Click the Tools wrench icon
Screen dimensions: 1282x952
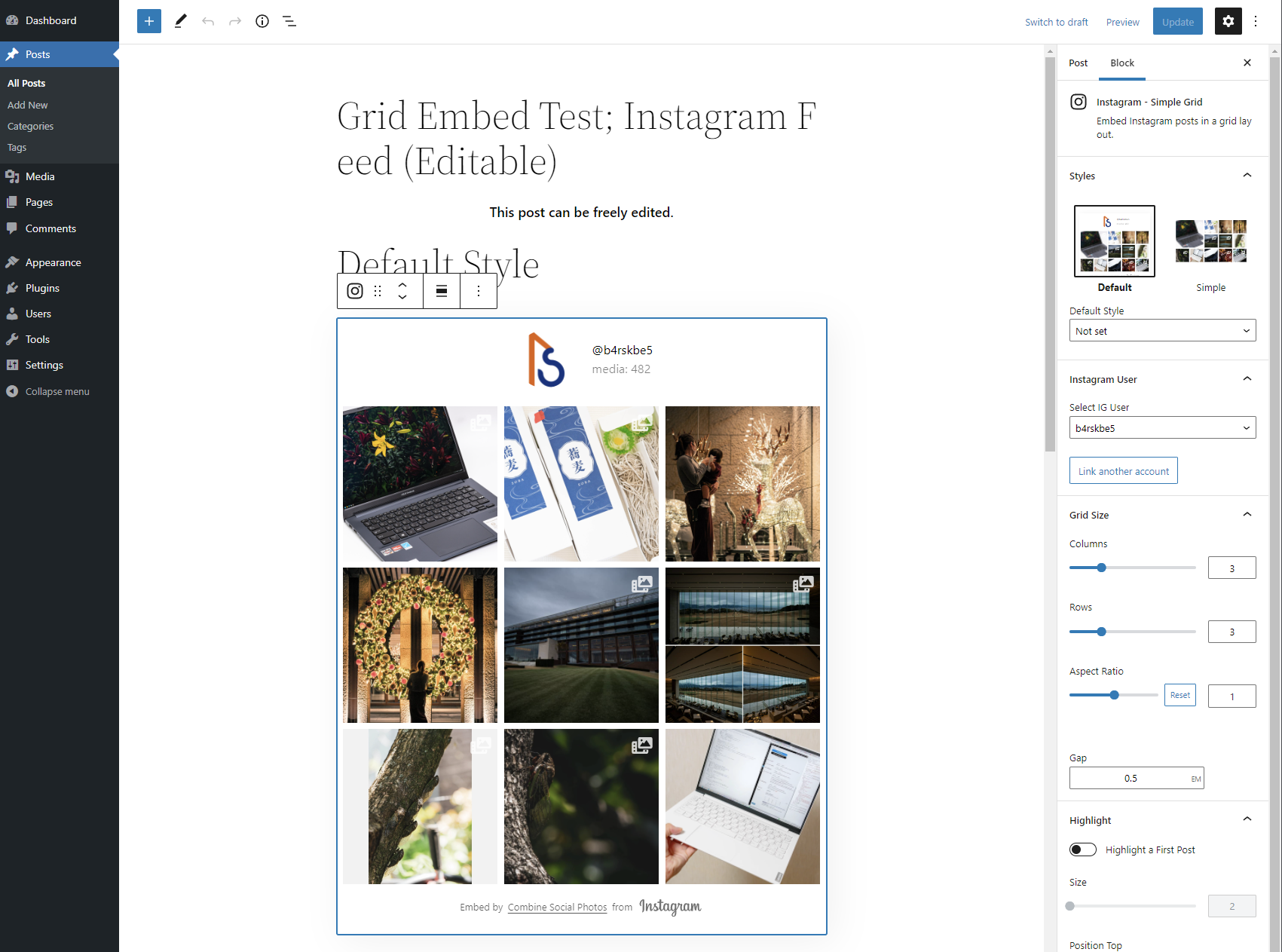[12, 339]
